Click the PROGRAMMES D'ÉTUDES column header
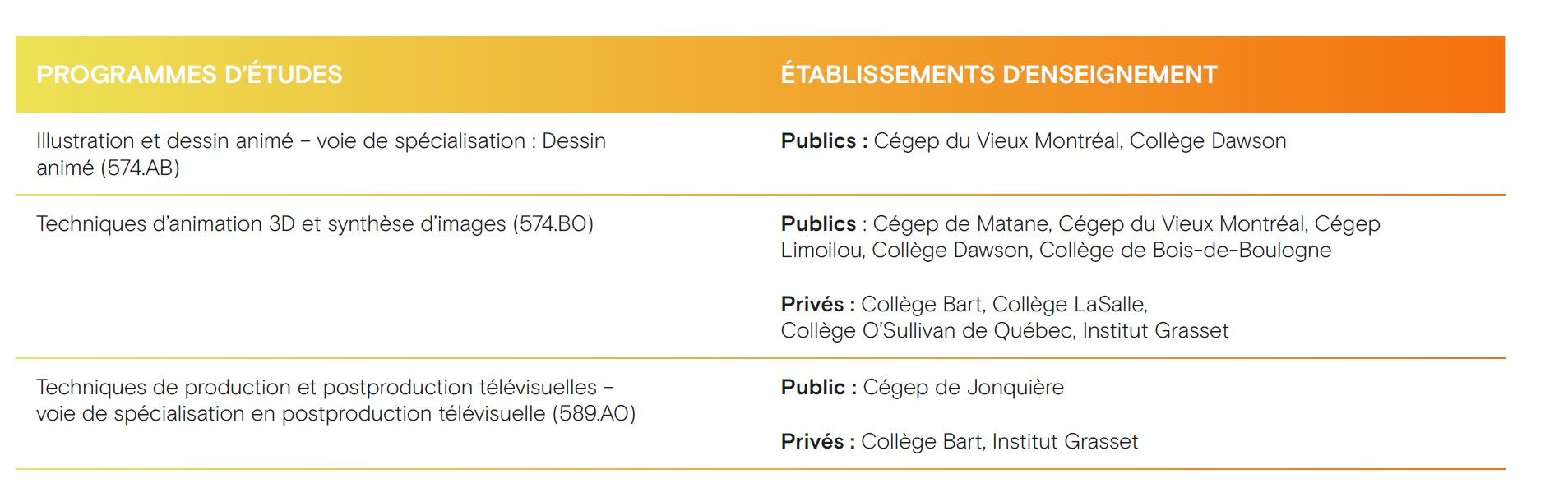This screenshot has width=1568, height=497. [x=189, y=75]
